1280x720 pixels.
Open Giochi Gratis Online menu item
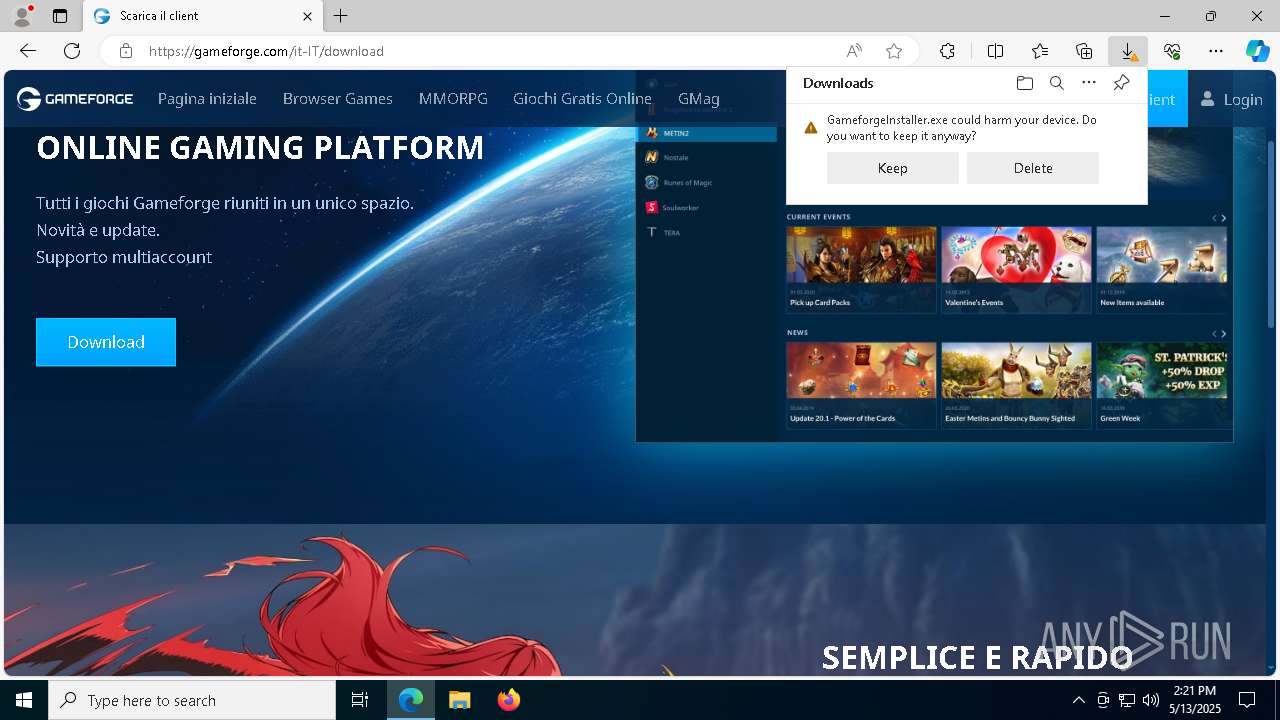point(582,99)
